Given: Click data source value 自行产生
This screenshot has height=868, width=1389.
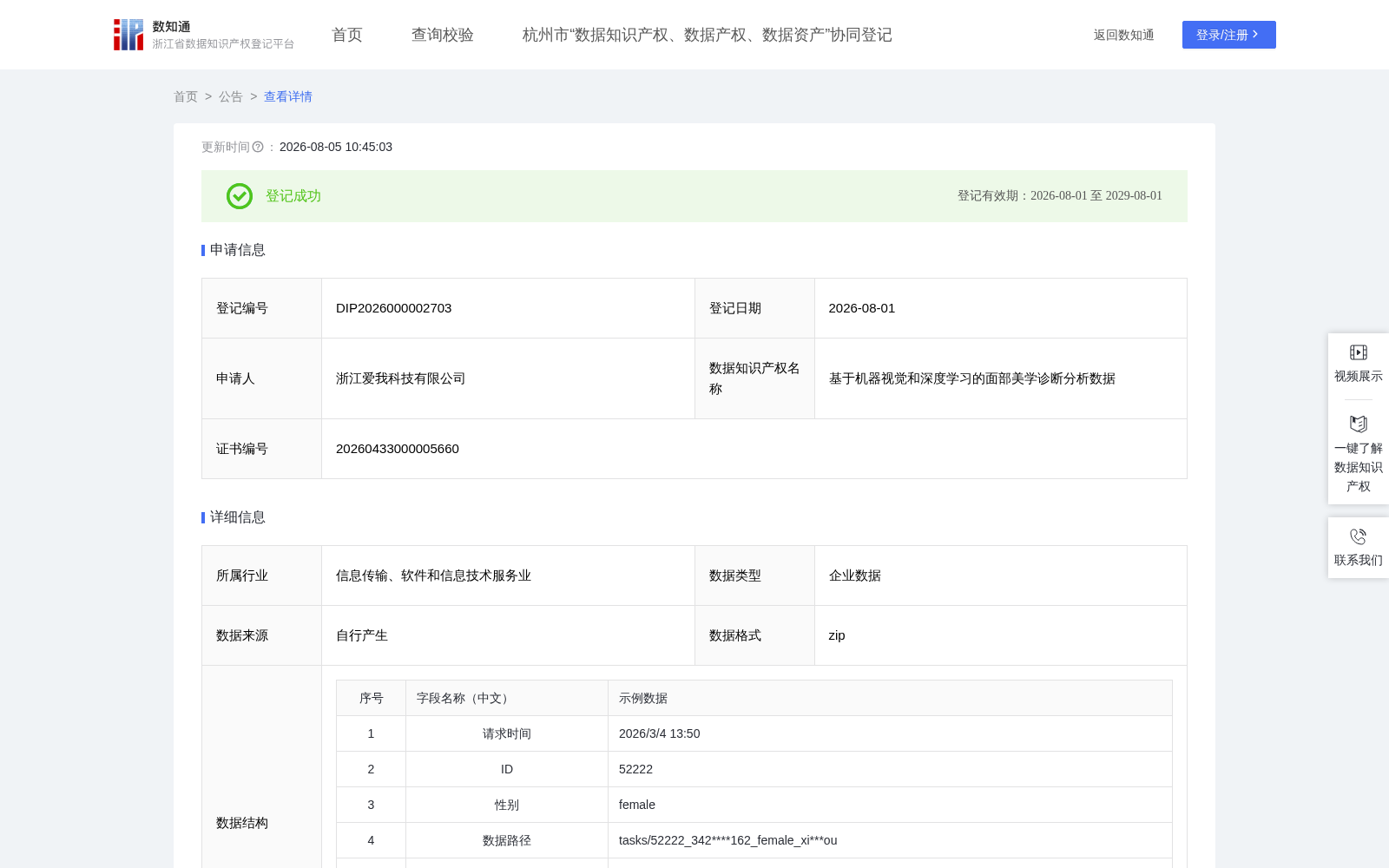Looking at the screenshot, I should pyautogui.click(x=362, y=635).
